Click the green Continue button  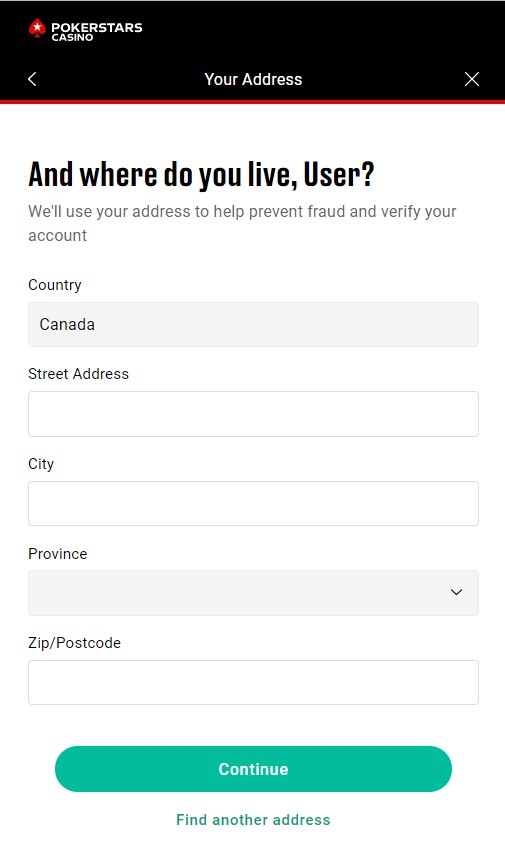(253, 769)
